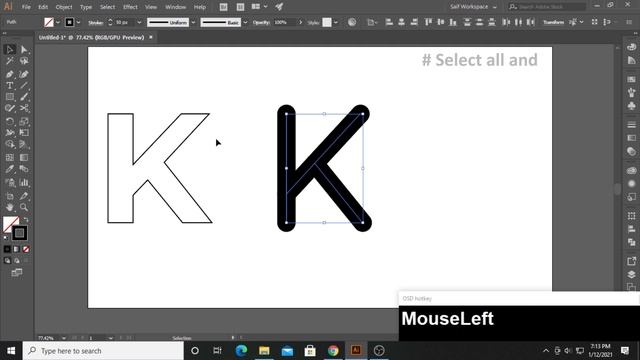Click the Stroke panel link
This screenshot has height=360, width=640.
(96, 22)
